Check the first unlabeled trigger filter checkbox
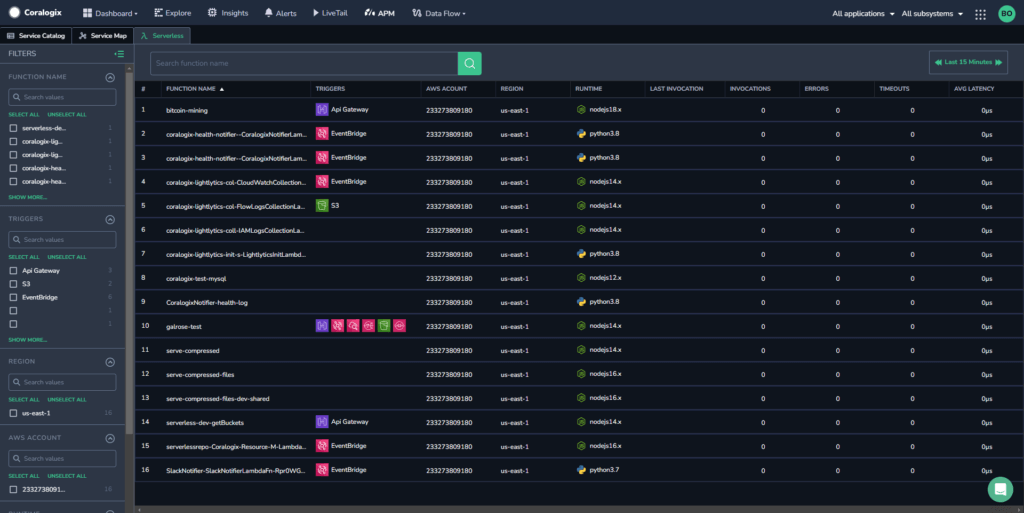The image size is (1024, 513). [13, 311]
